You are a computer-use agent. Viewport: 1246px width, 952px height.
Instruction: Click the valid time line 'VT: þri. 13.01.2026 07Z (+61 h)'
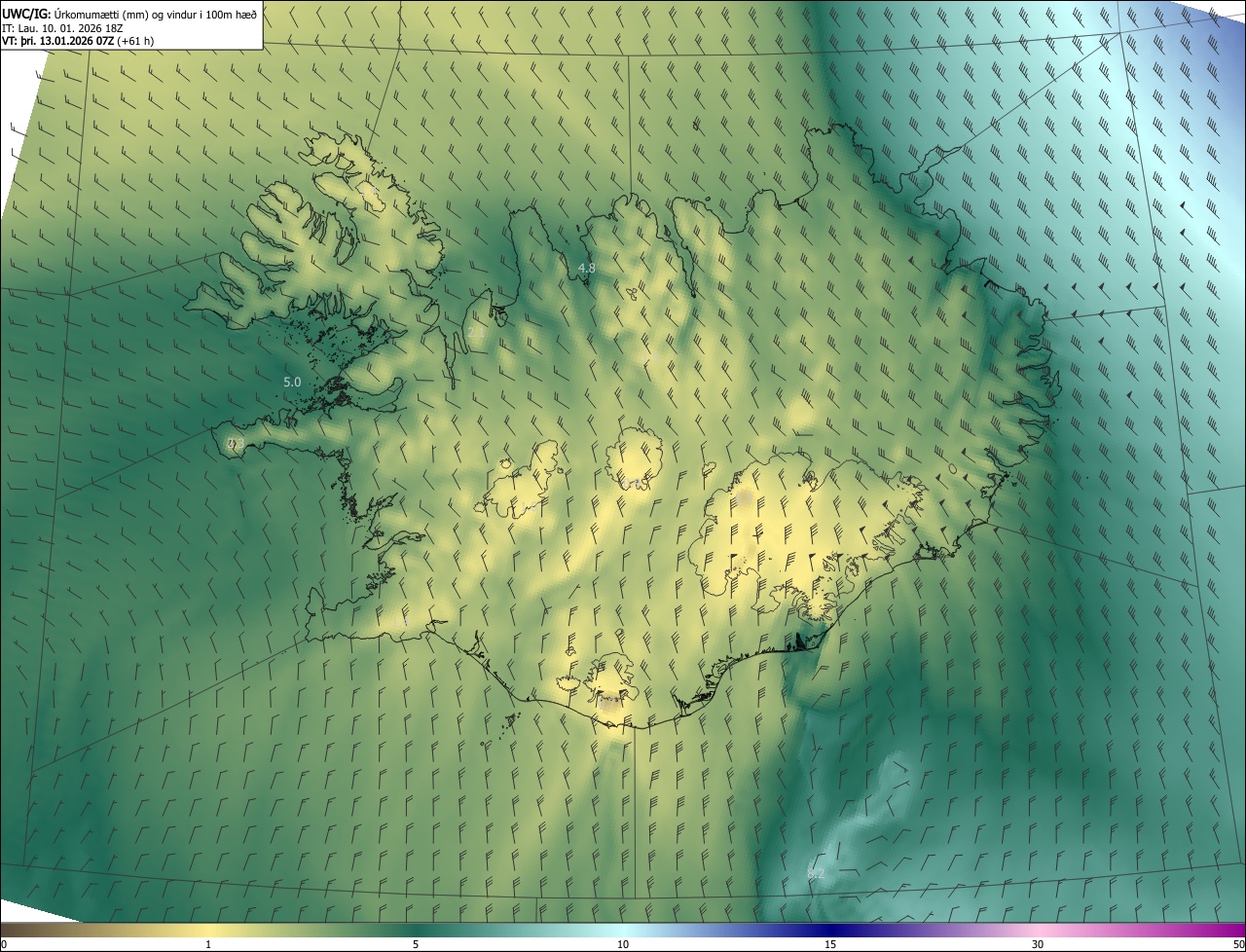coord(78,41)
